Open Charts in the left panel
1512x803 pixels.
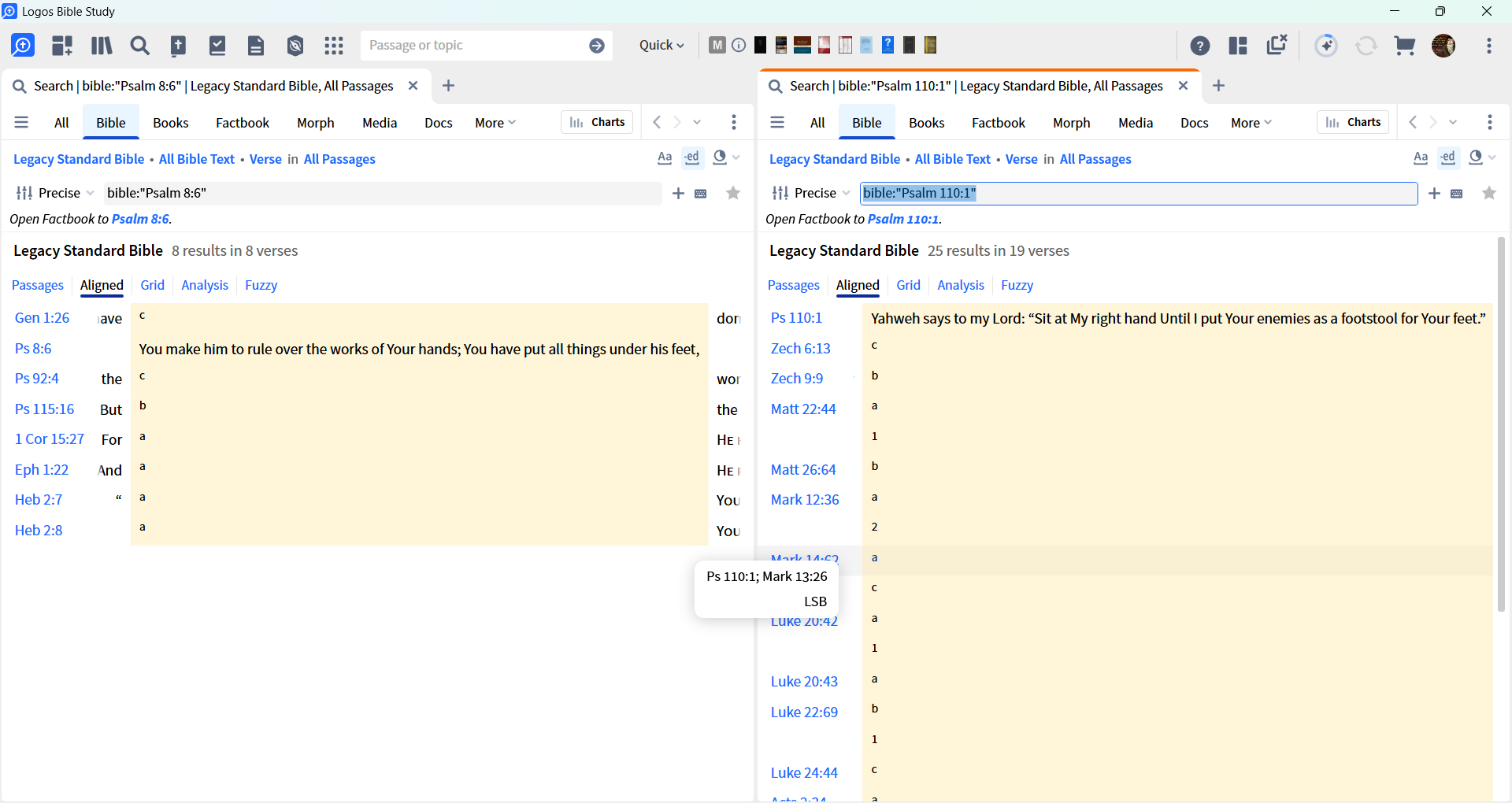[597, 122]
